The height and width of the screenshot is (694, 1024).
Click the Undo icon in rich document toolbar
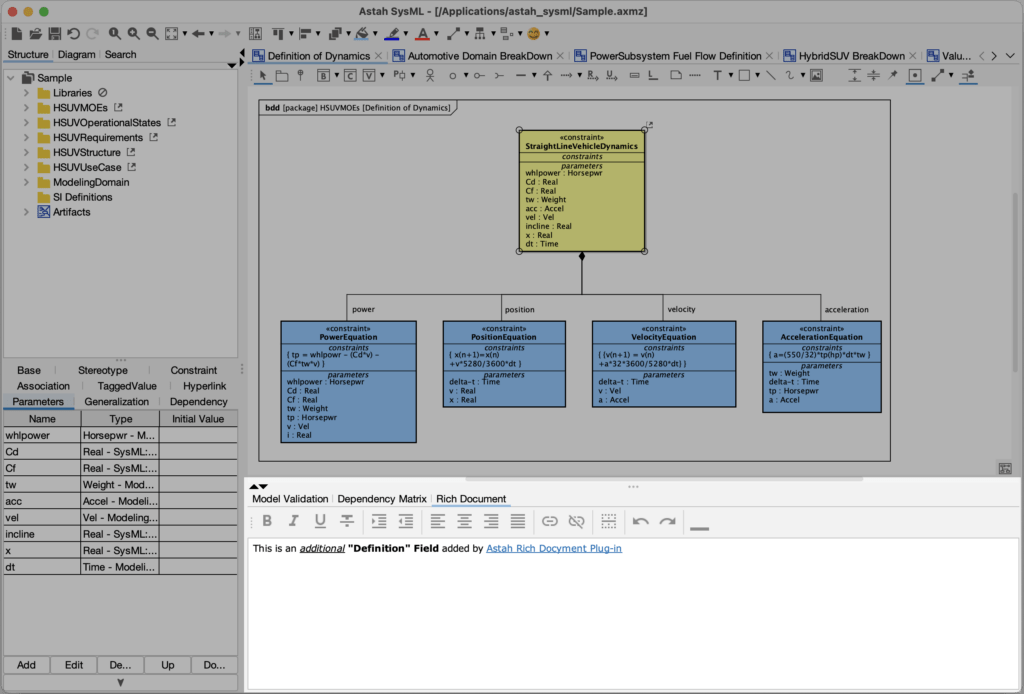pos(640,520)
